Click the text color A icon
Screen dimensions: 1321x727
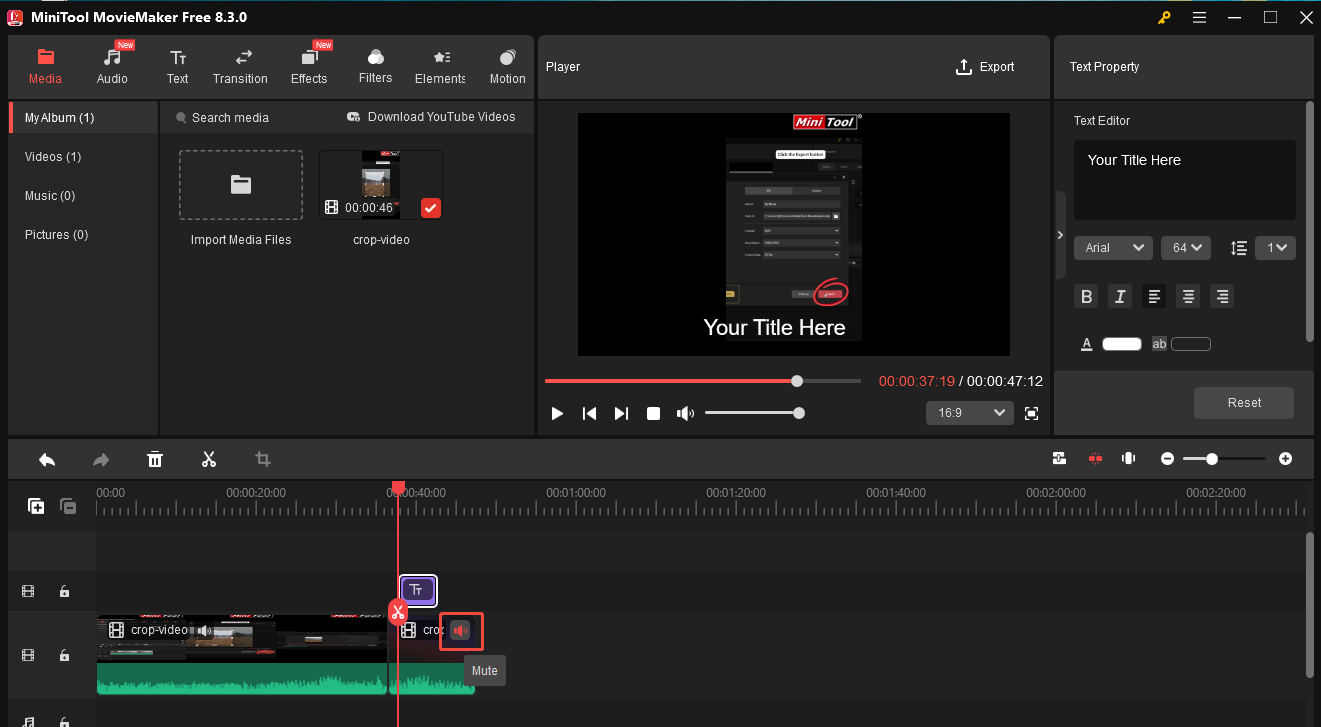pos(1086,344)
